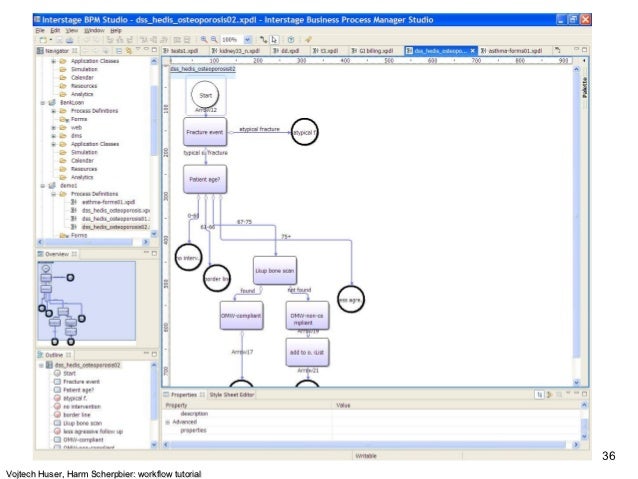Click Collapse All in the Navigator toolbar
The image size is (638, 479).
[119, 50]
